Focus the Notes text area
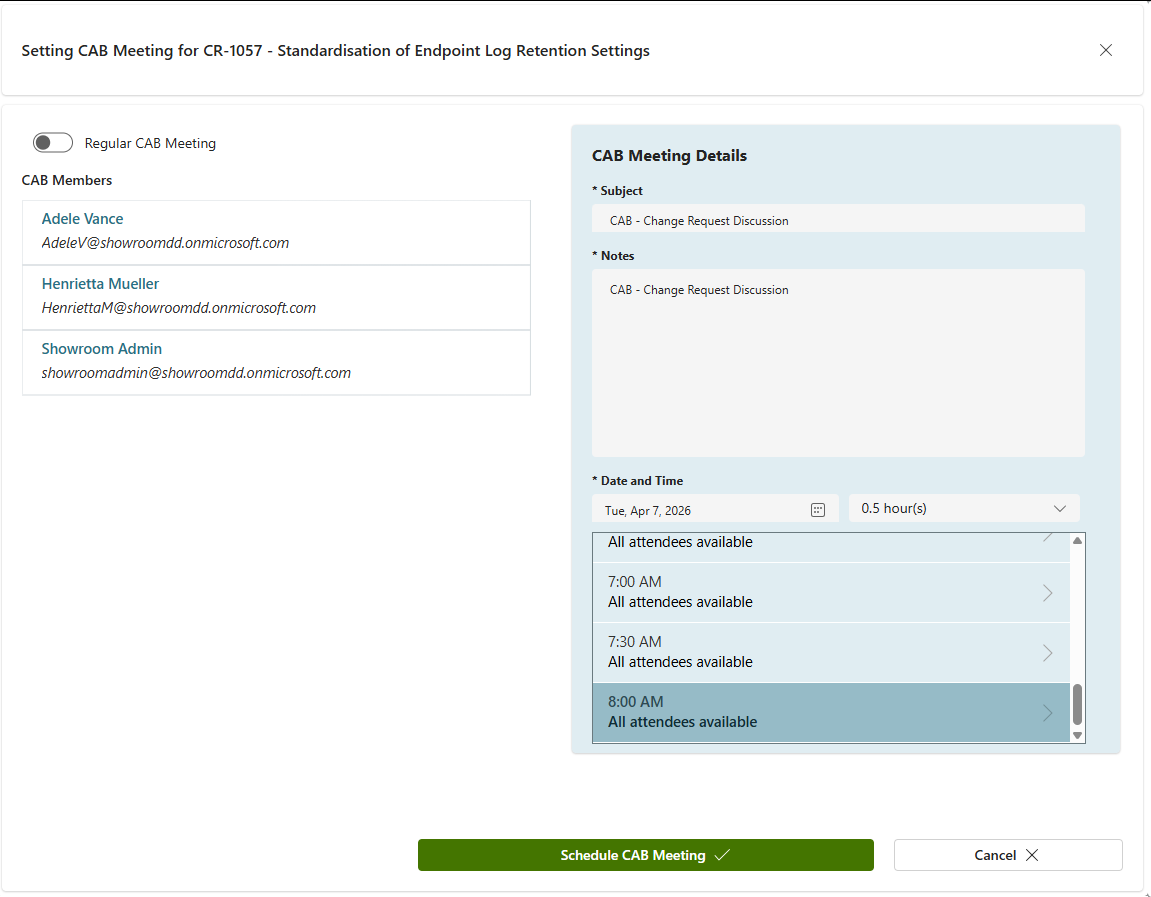This screenshot has height=897, width=1151. coord(838,362)
